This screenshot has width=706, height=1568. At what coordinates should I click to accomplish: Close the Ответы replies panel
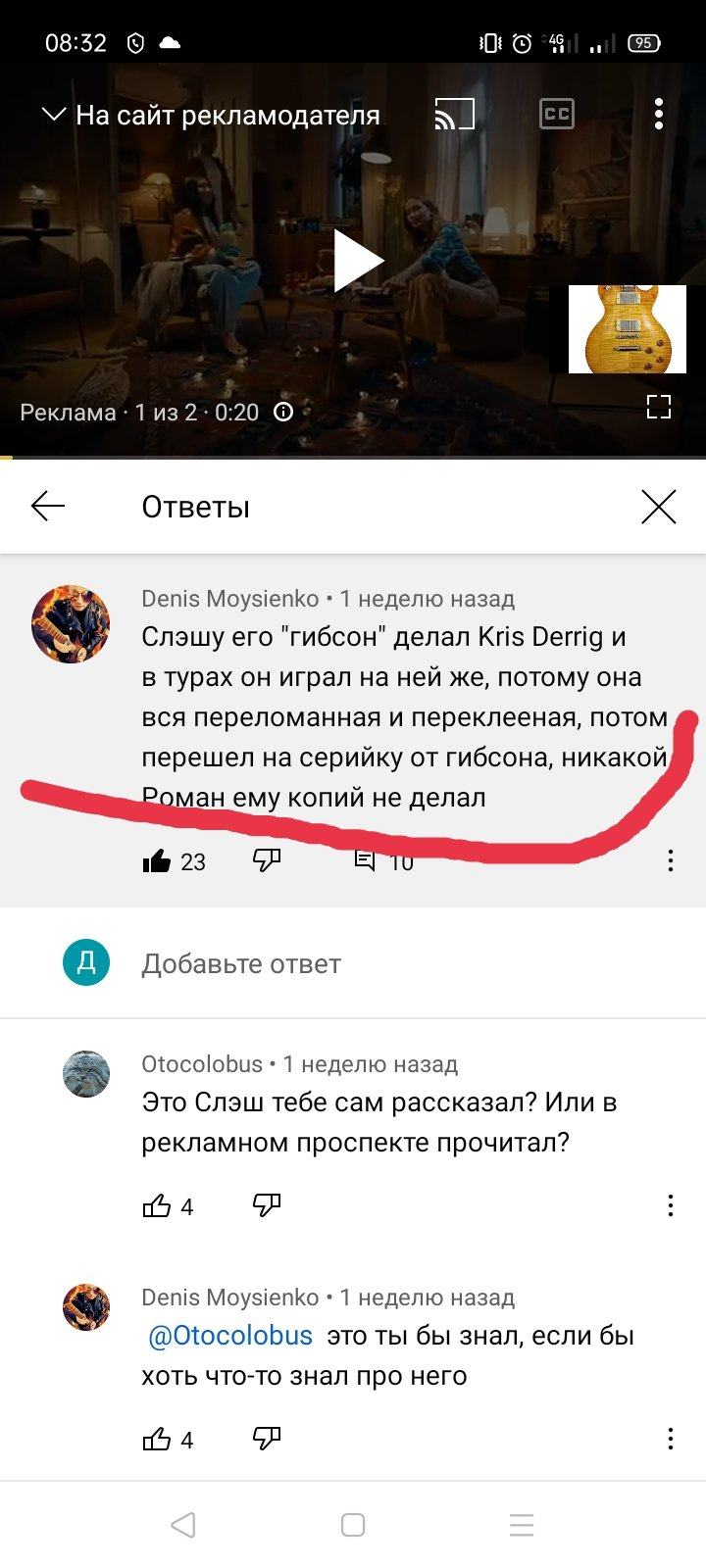tap(659, 507)
